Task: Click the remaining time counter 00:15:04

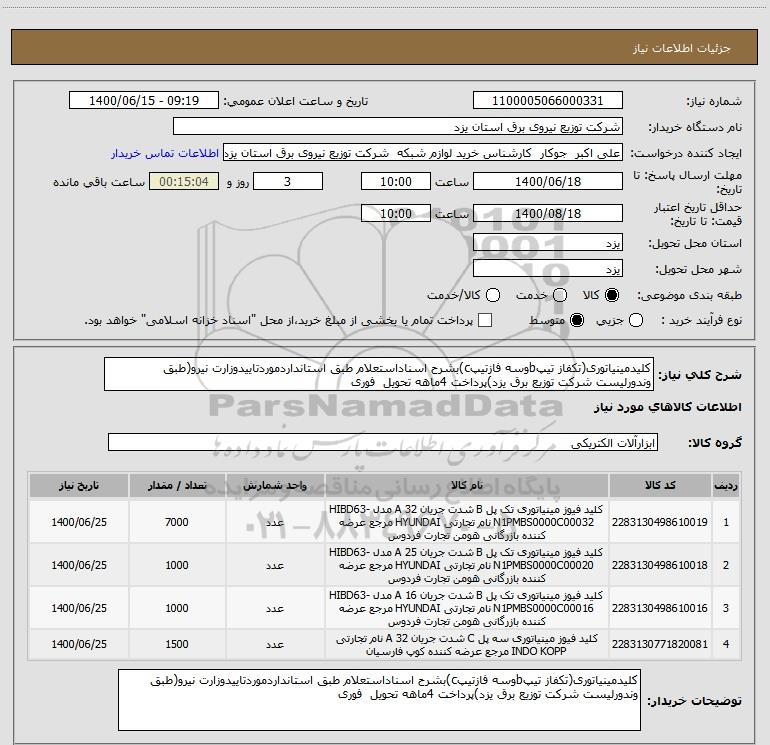Action: tap(184, 181)
